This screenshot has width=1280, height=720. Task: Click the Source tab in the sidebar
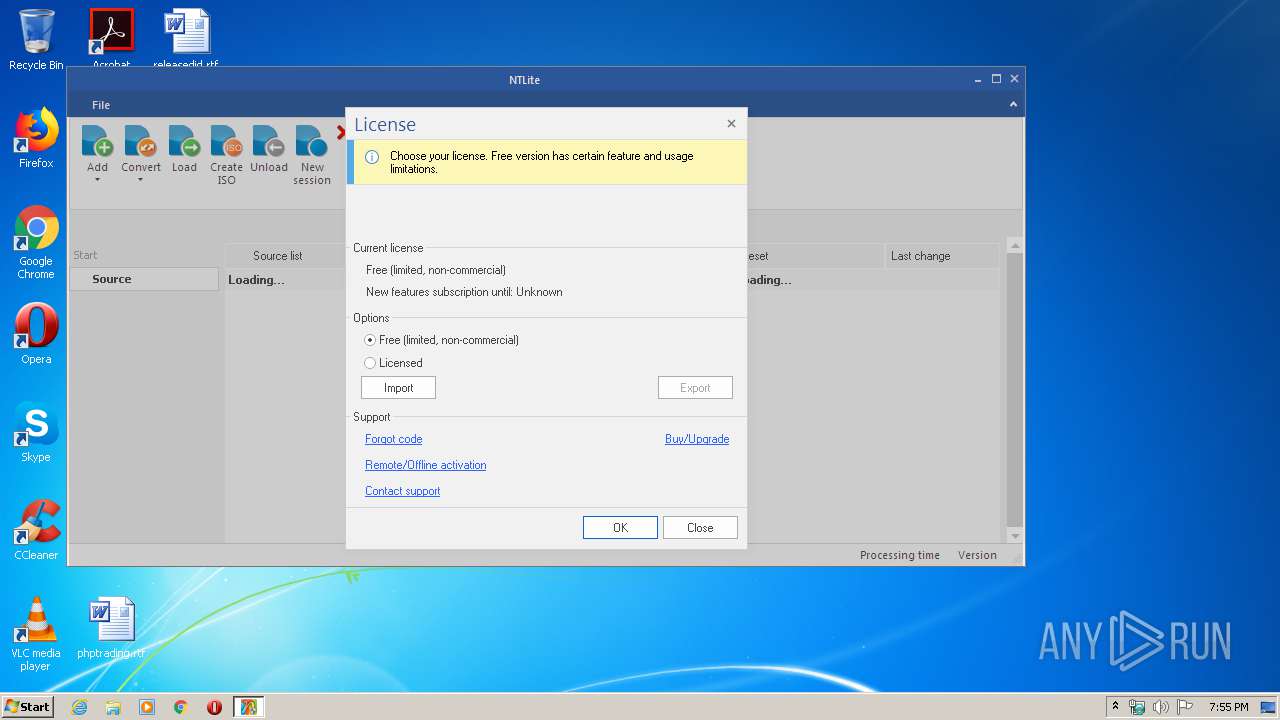144,279
